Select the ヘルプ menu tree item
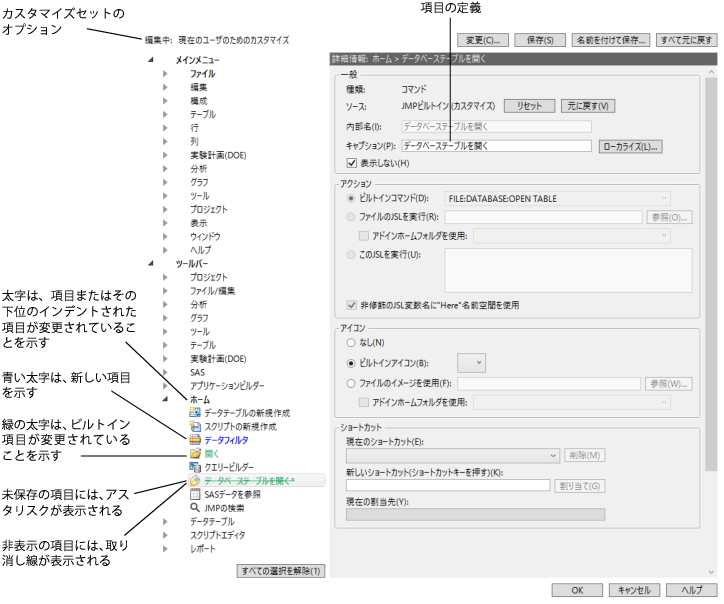The height and width of the screenshot is (604, 724). [201, 250]
